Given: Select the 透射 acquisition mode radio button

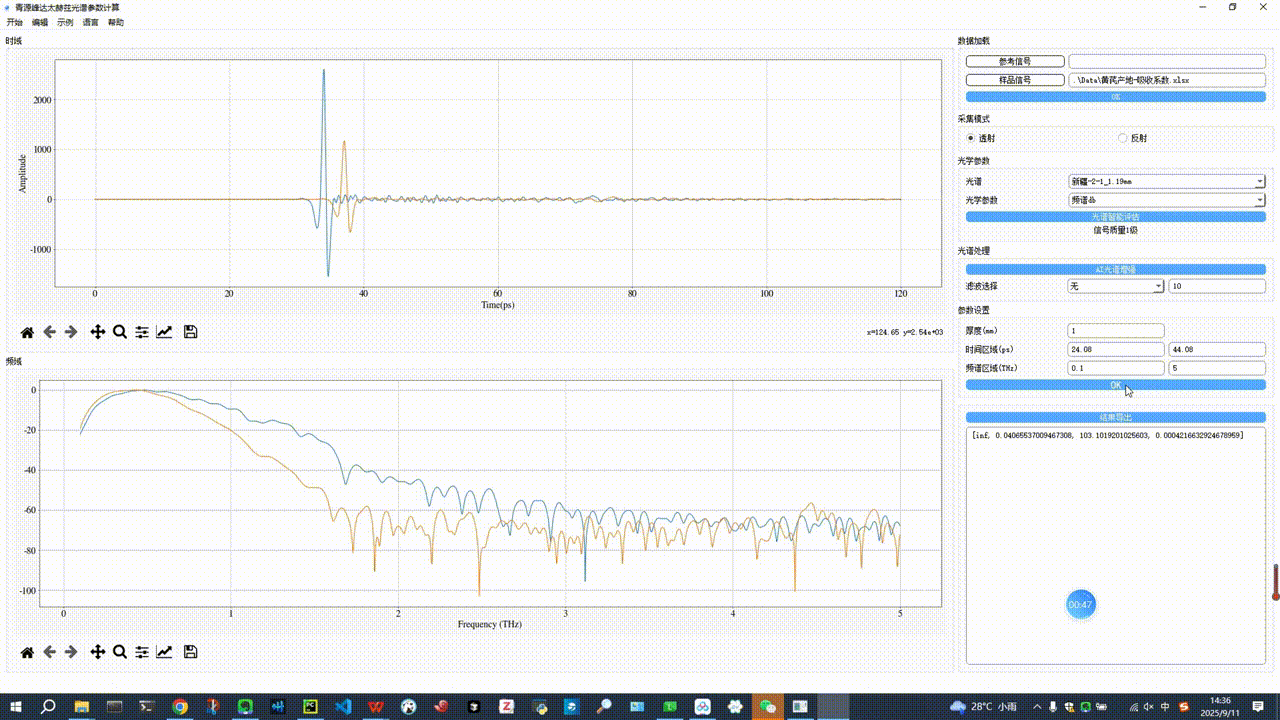Looking at the screenshot, I should click(971, 138).
